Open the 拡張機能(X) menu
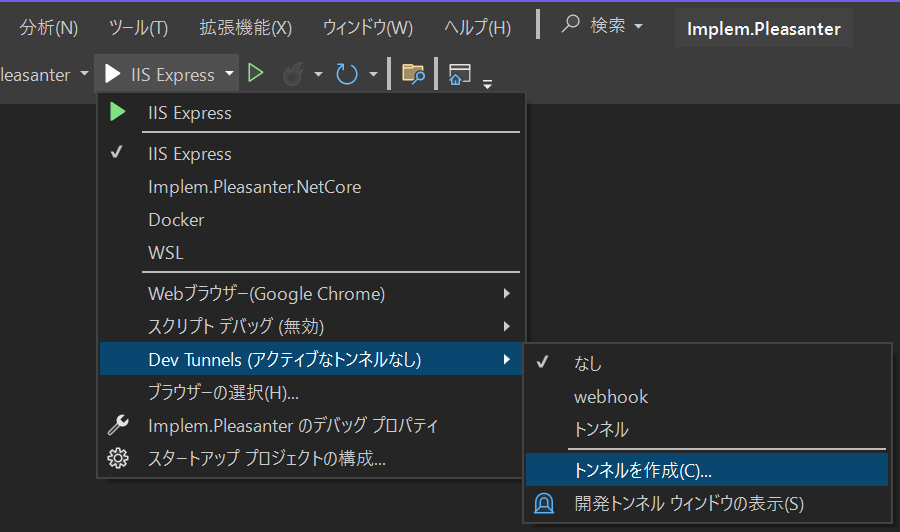The image size is (900, 532). pyautogui.click(x=246, y=27)
